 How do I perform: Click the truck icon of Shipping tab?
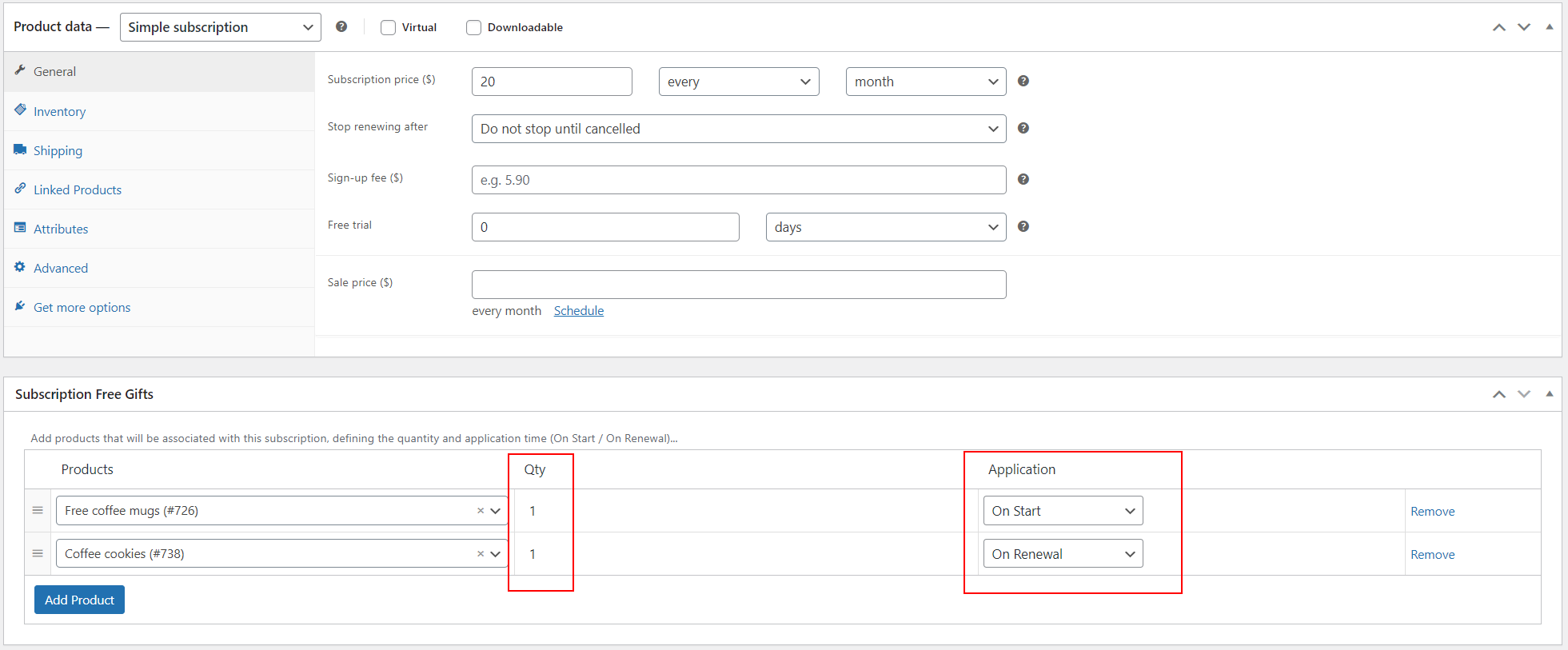tap(20, 150)
